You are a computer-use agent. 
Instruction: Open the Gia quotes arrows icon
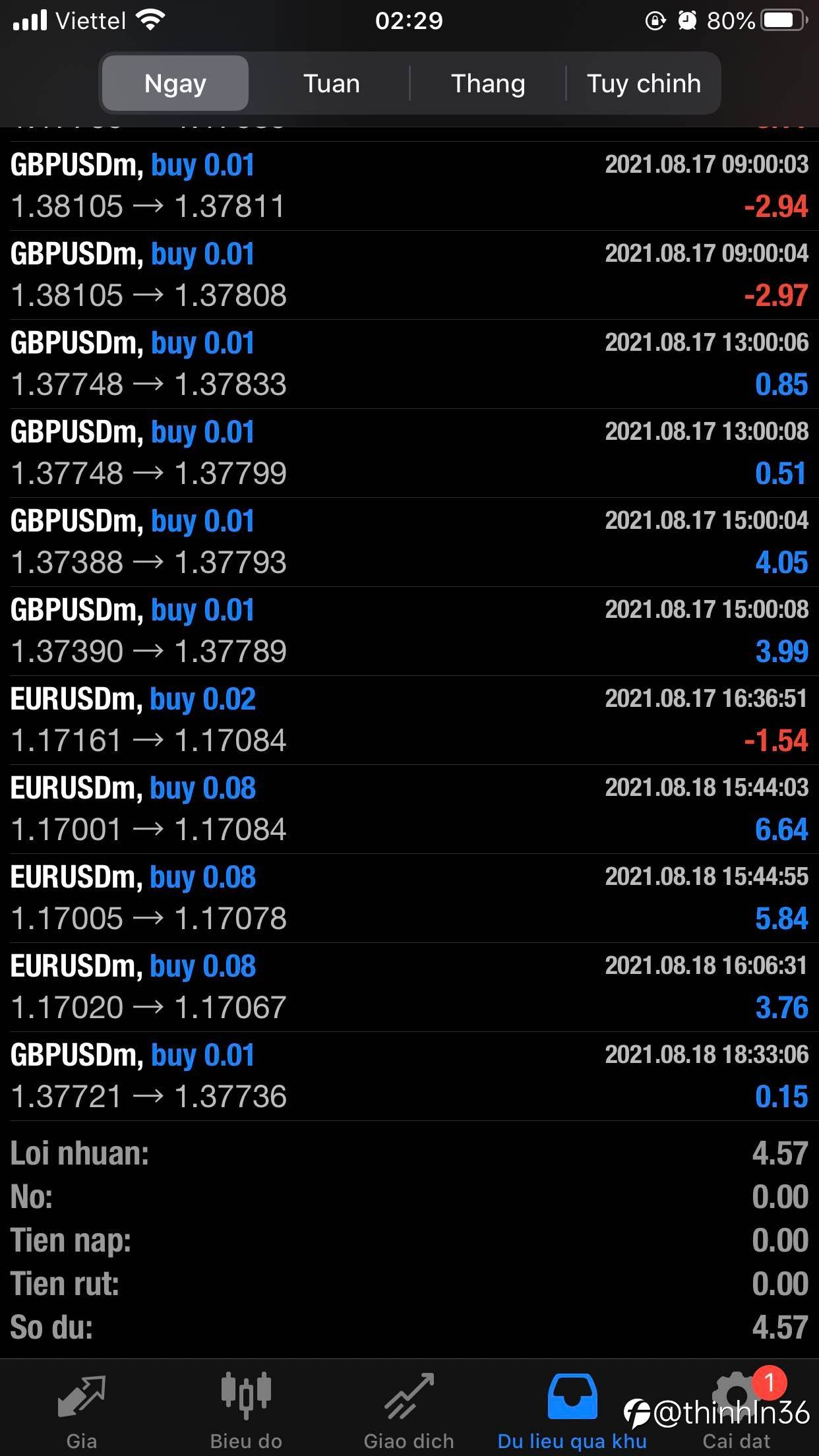(x=81, y=1397)
